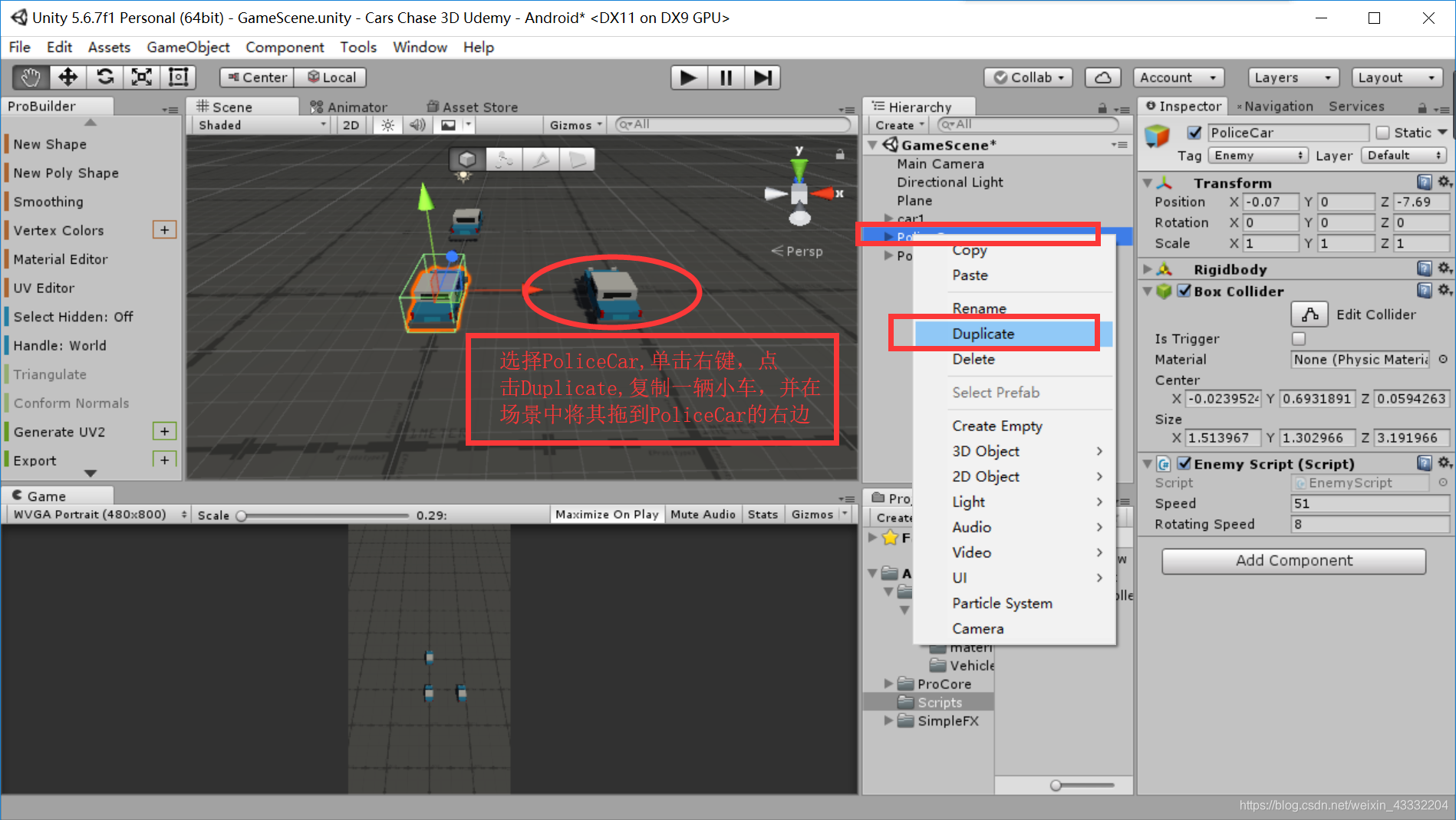
Task: Toggle PoliceCar active checkbox
Action: [x=1194, y=133]
